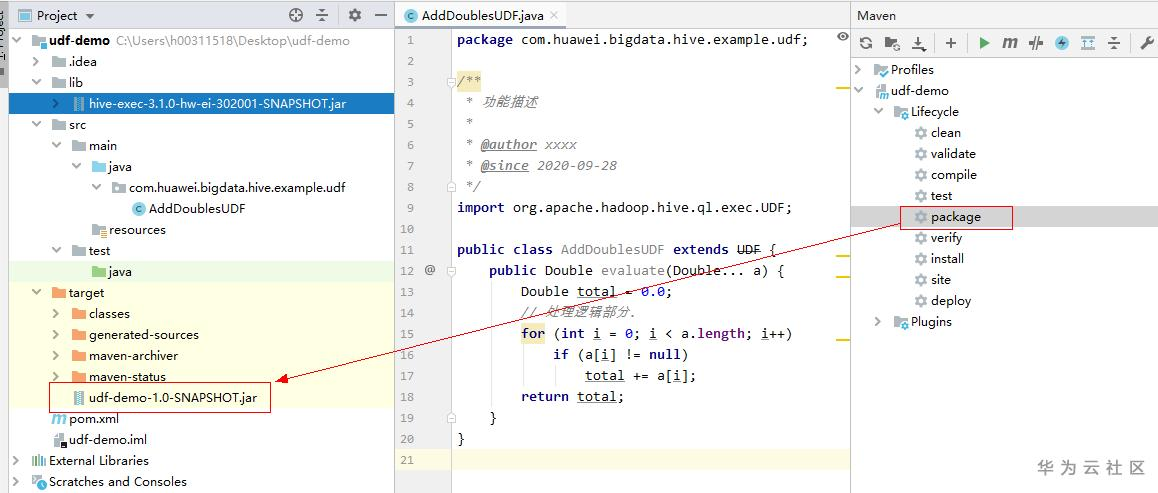Image resolution: width=1158 pixels, height=493 pixels.
Task: Collapse all in Project panel
Action: coord(322,15)
